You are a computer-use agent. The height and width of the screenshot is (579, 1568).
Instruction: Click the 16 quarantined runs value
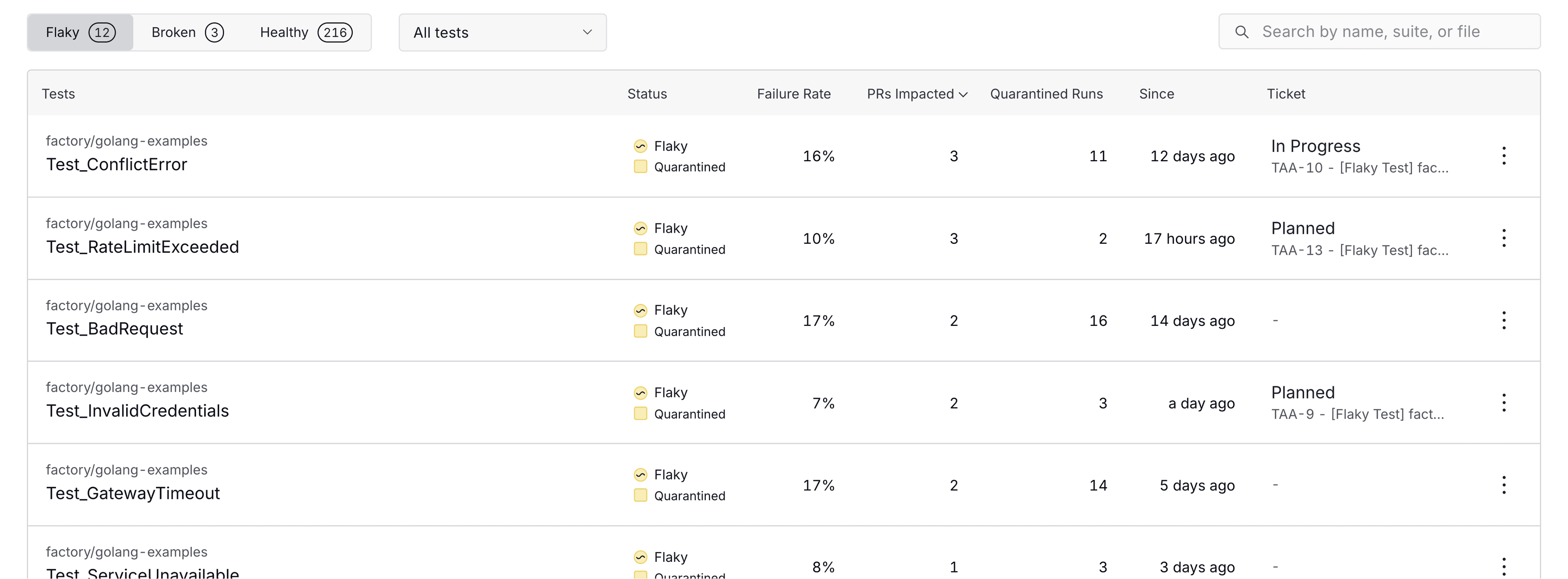(1098, 320)
